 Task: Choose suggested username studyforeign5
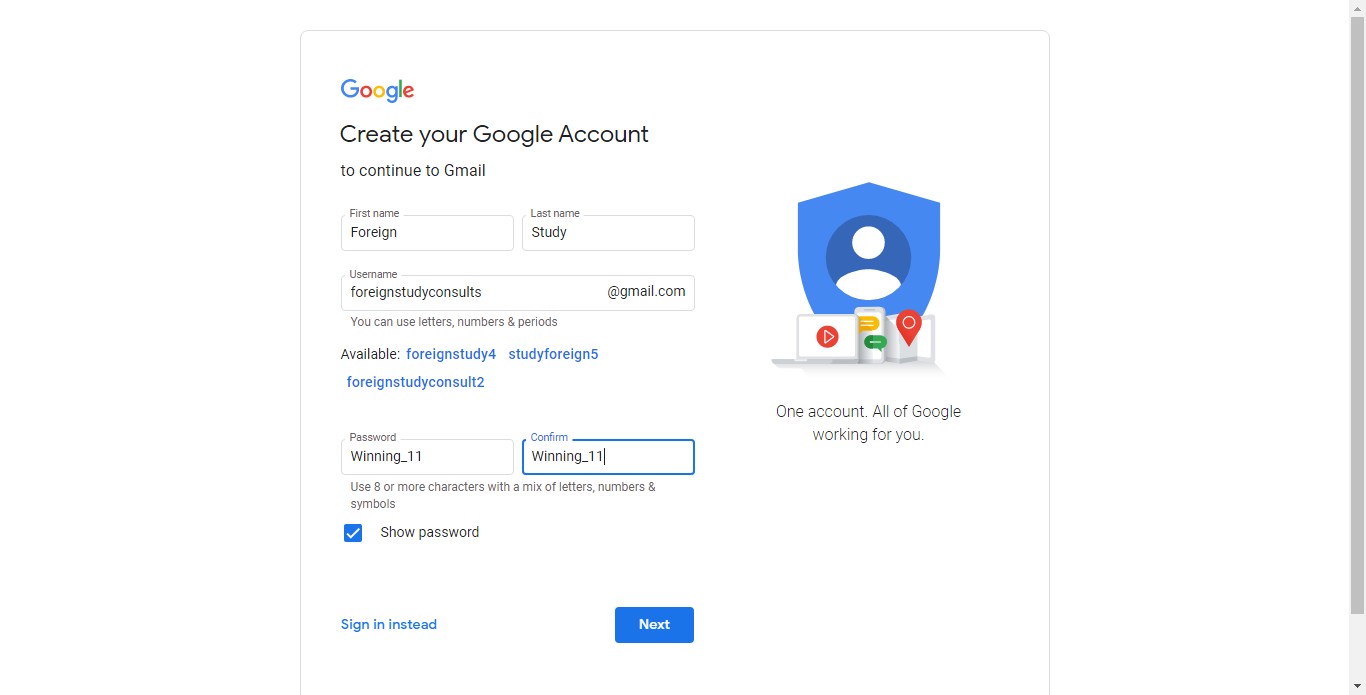coord(553,354)
